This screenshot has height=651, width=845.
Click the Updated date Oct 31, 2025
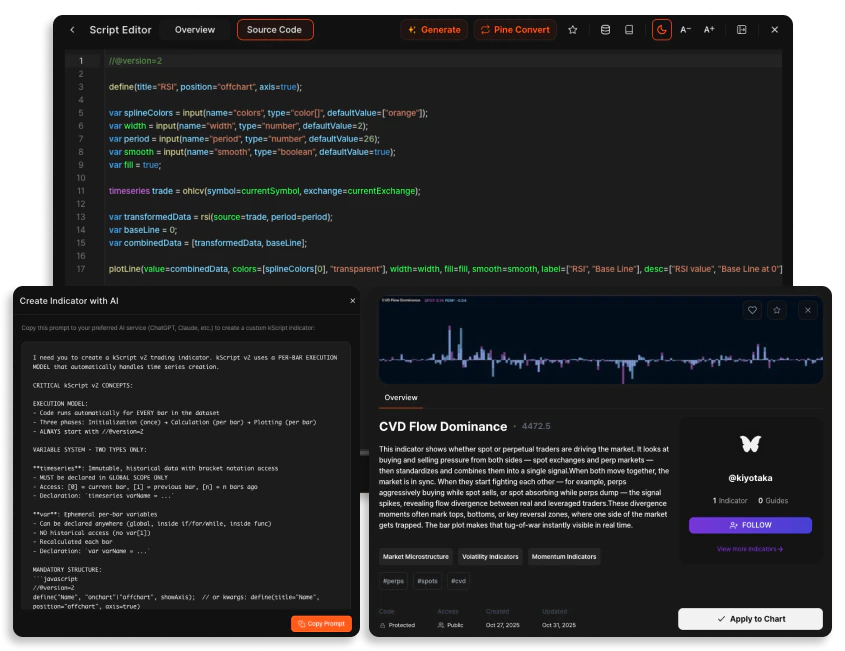coord(559,625)
